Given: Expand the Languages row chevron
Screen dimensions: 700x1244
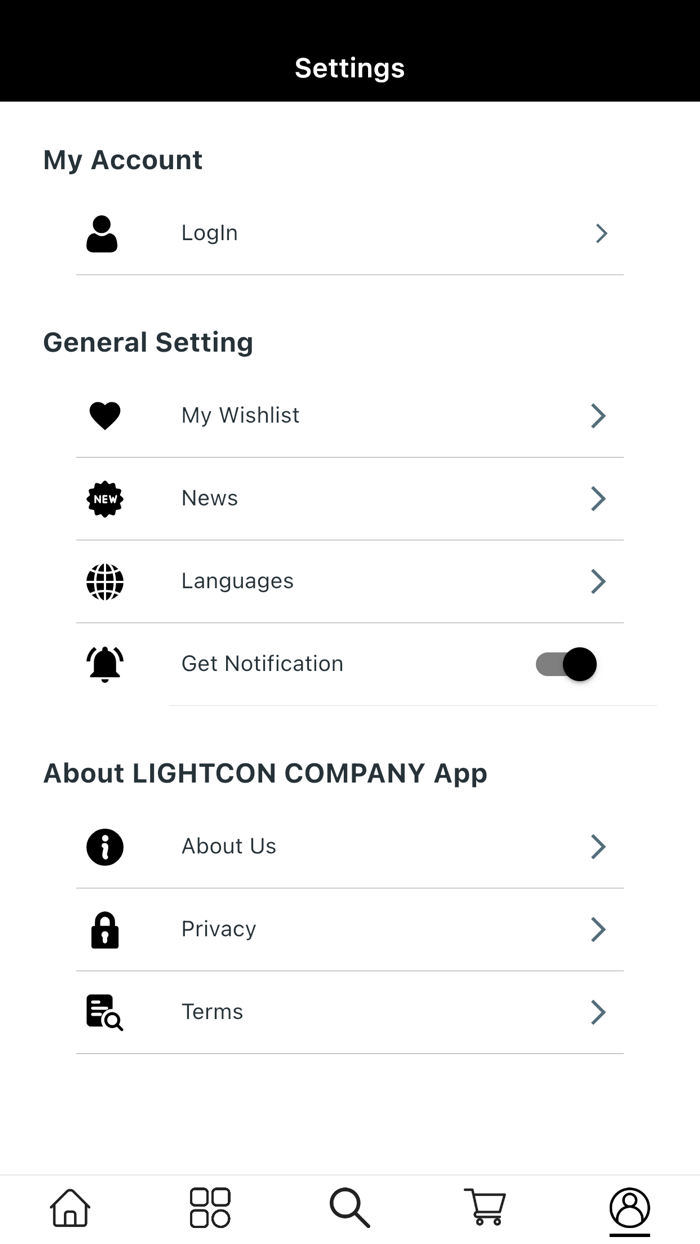Looking at the screenshot, I should point(597,581).
